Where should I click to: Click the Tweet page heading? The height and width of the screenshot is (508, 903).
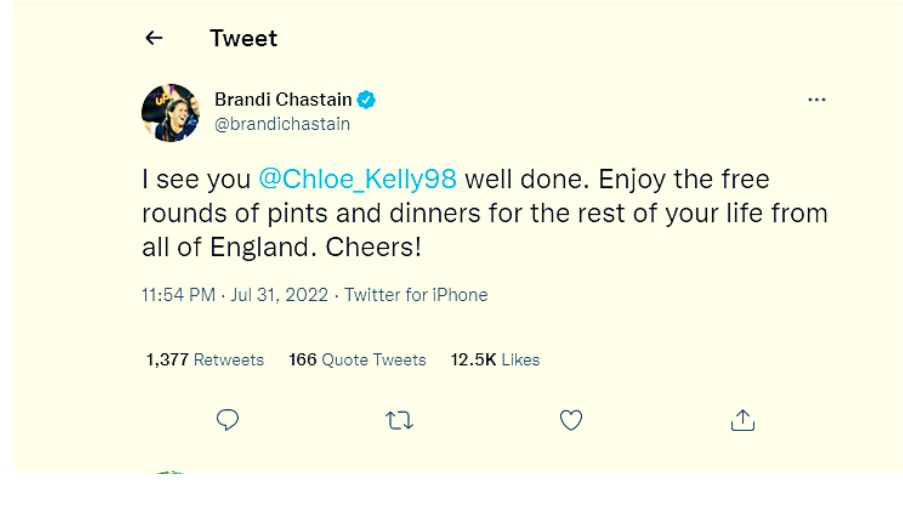click(243, 38)
